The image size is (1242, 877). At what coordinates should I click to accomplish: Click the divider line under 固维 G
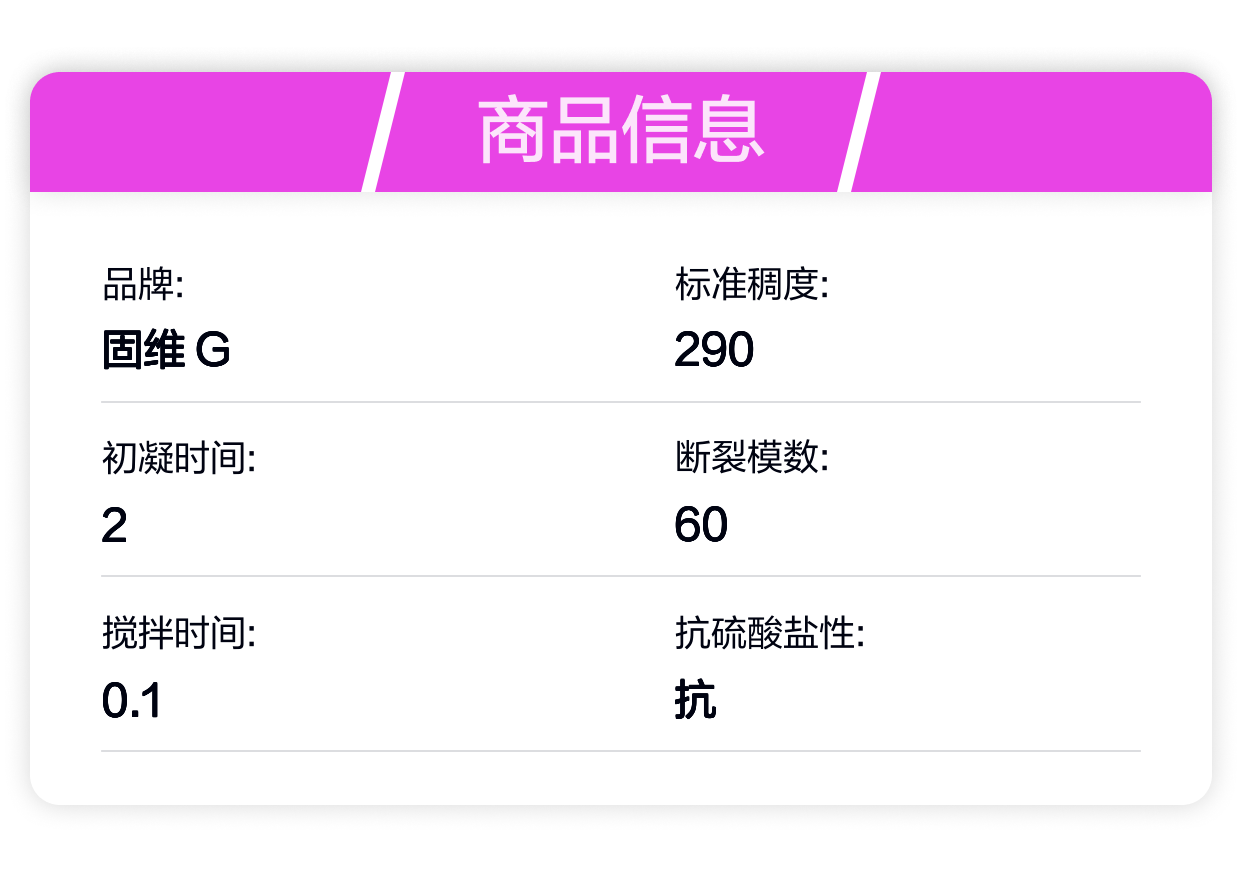(621, 402)
